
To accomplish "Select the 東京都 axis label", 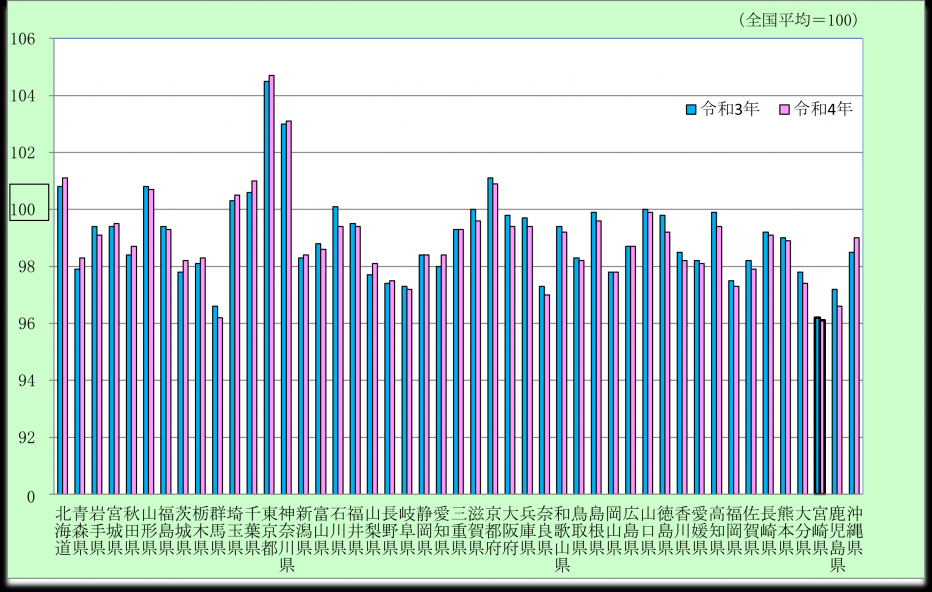I will tap(270, 531).
